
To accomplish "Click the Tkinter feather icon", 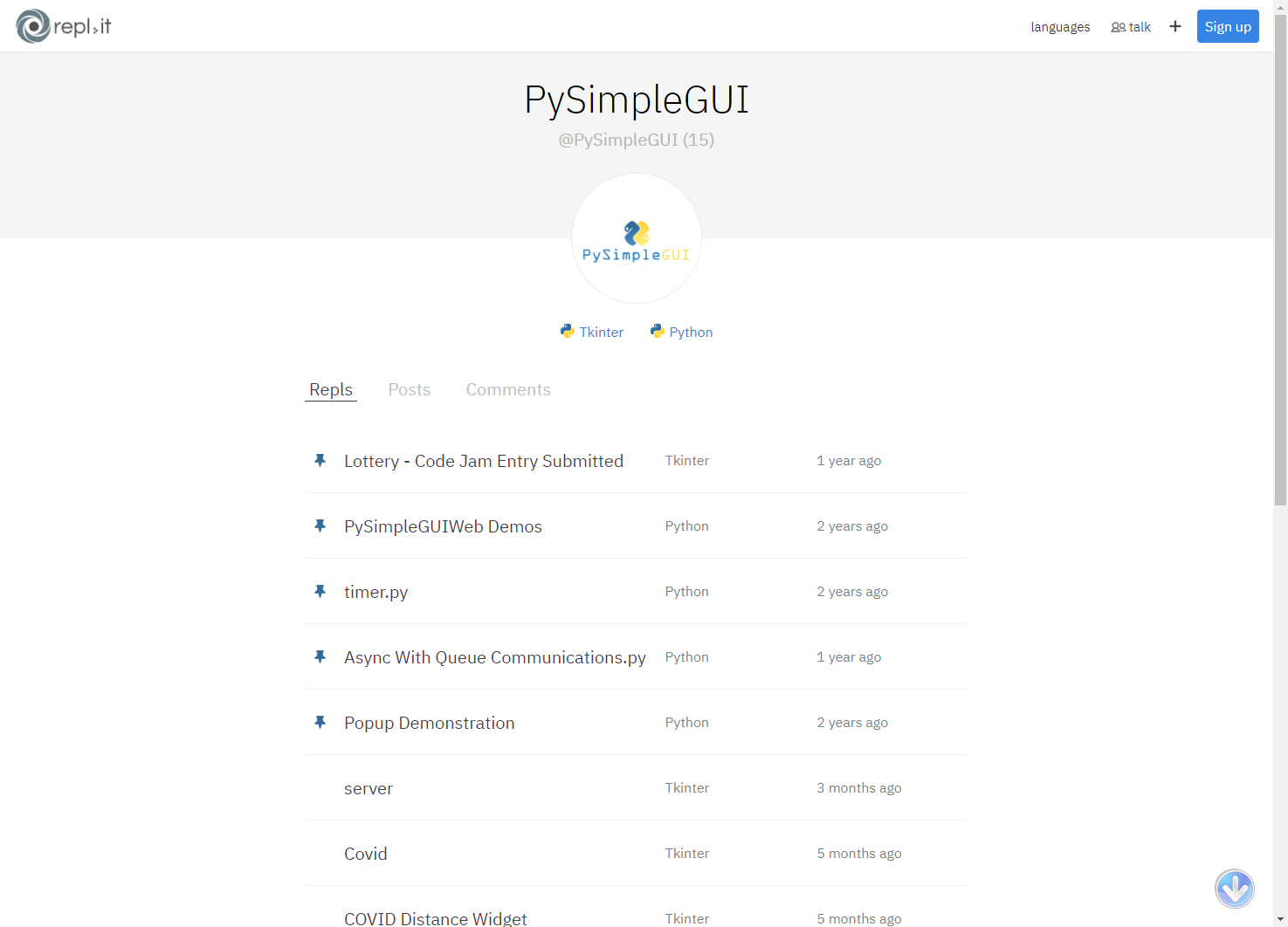I will 568,331.
